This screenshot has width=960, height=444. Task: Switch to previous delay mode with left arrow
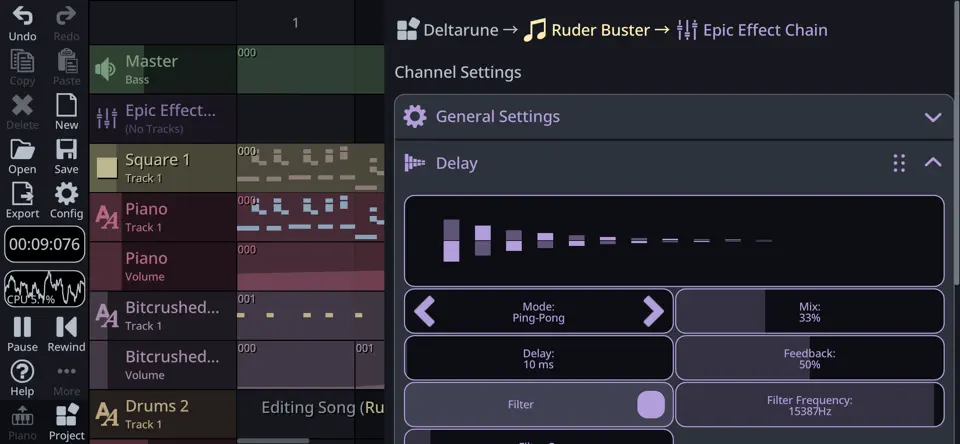(x=425, y=311)
